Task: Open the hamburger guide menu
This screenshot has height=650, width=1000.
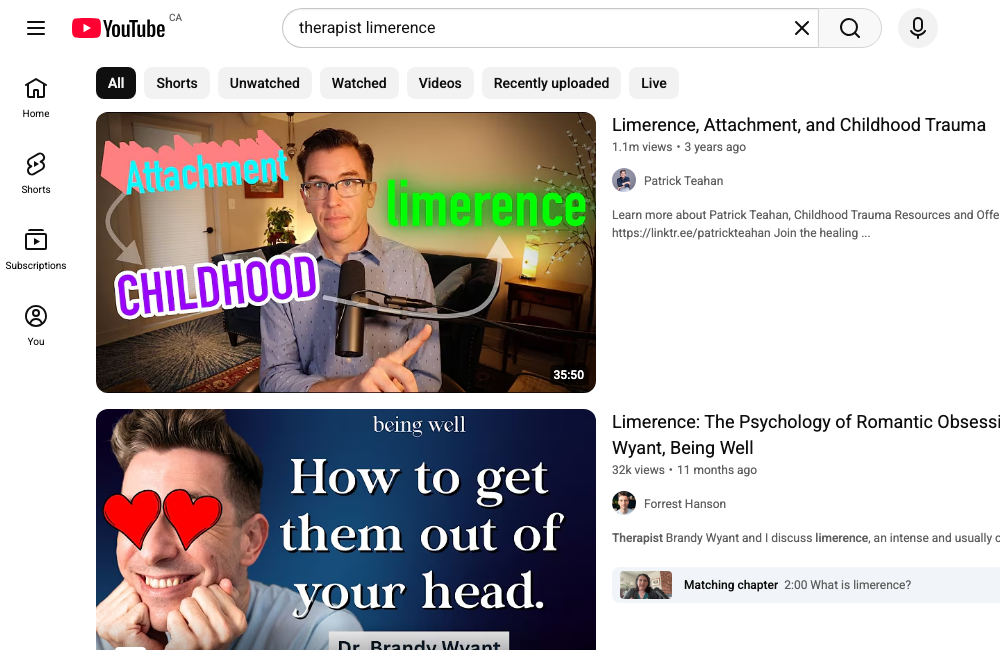Action: coord(36,28)
